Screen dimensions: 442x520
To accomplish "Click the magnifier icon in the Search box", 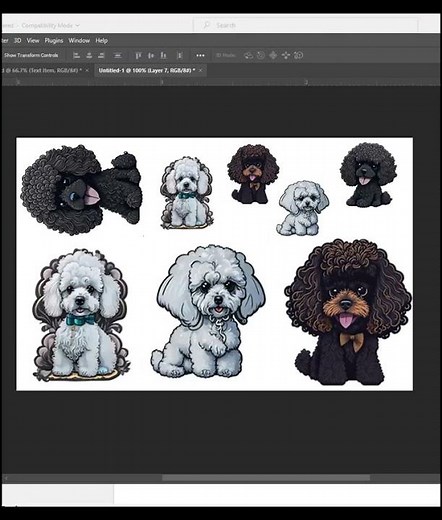I will [x=207, y=25].
